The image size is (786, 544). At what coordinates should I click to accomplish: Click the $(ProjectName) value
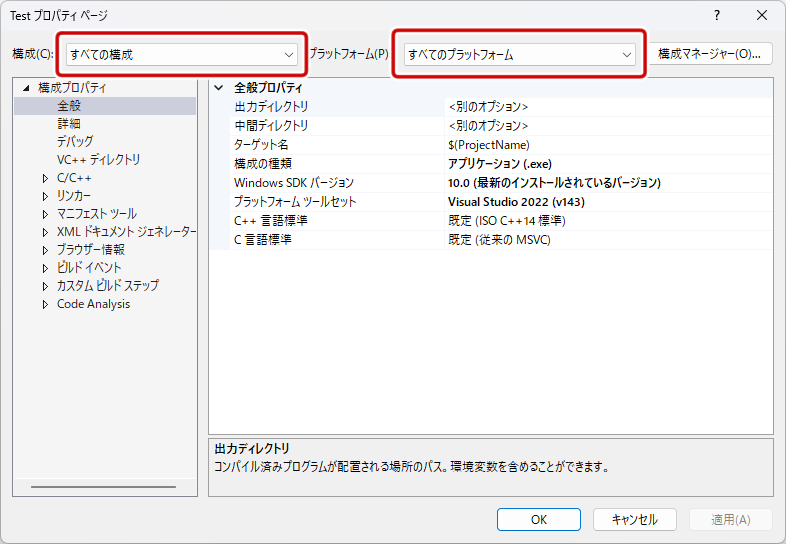tap(489, 145)
